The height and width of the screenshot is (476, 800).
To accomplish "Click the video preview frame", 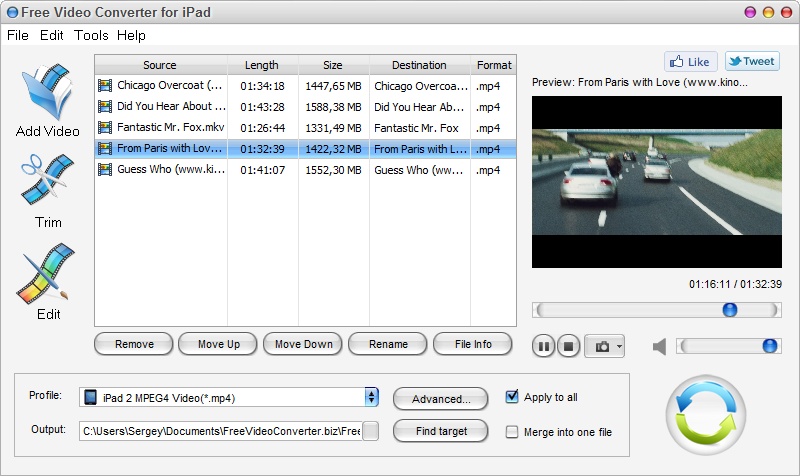I will [657, 182].
